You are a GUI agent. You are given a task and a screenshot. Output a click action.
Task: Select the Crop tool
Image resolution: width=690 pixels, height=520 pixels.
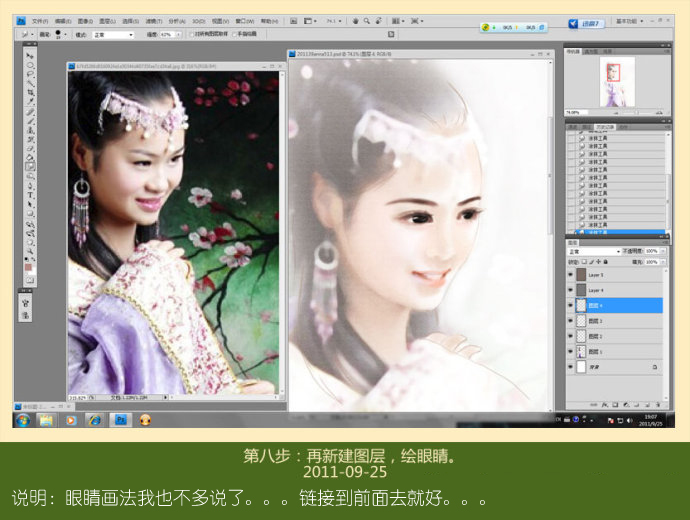(30, 92)
